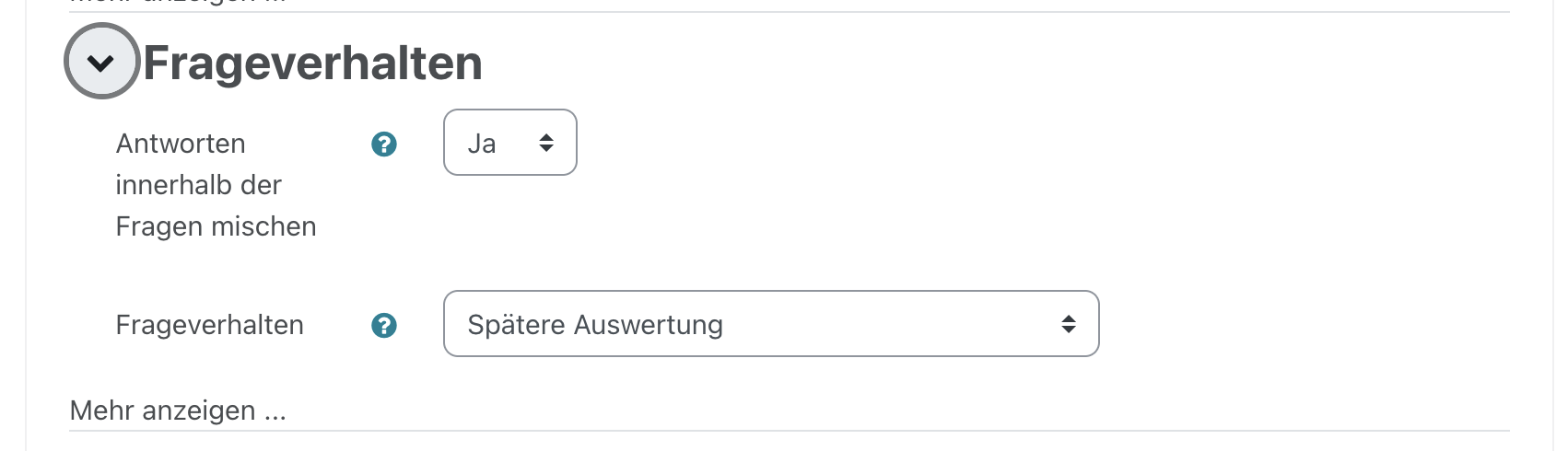The width and height of the screenshot is (1568, 451).
Task: Open the Spätere Auswertung dropdown
Action: pyautogui.click(x=770, y=324)
